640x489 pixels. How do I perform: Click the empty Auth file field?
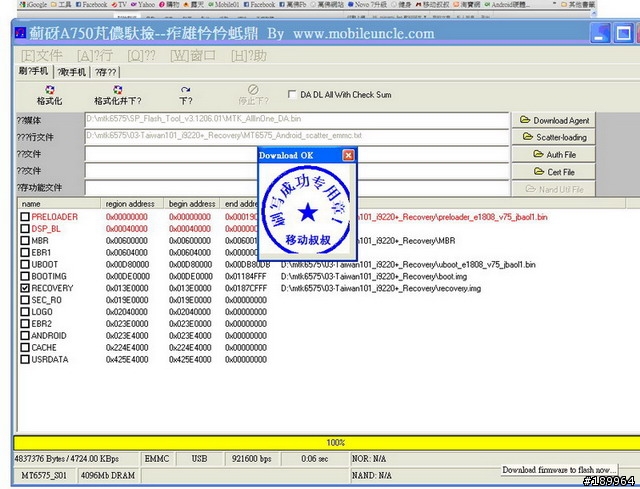(x=297, y=154)
